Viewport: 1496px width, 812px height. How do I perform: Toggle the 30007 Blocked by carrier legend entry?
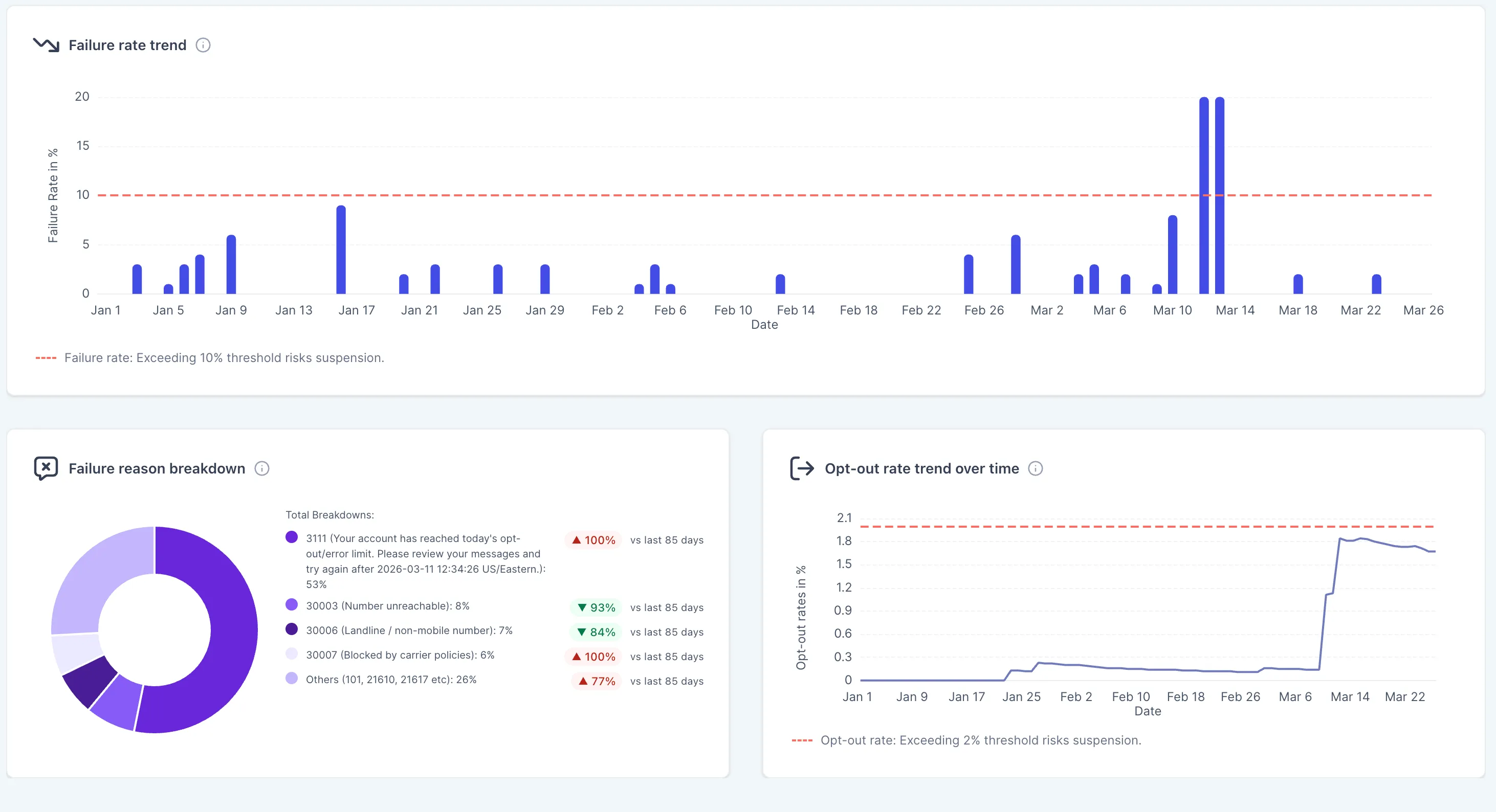click(x=400, y=656)
